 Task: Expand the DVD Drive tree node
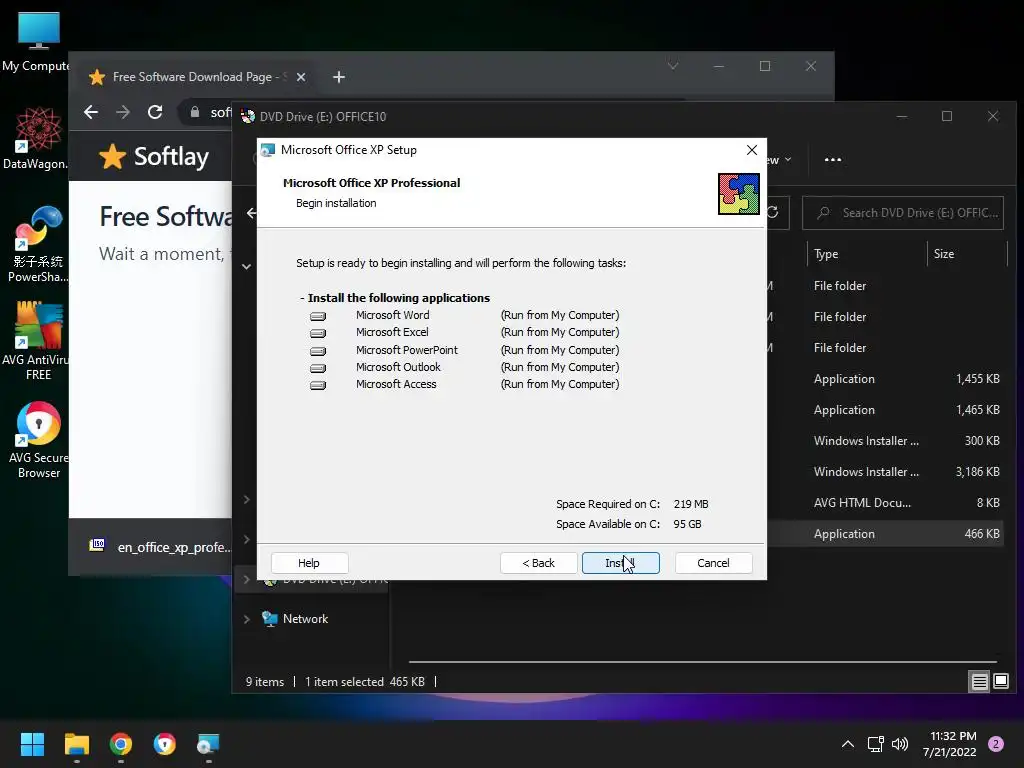(x=246, y=579)
